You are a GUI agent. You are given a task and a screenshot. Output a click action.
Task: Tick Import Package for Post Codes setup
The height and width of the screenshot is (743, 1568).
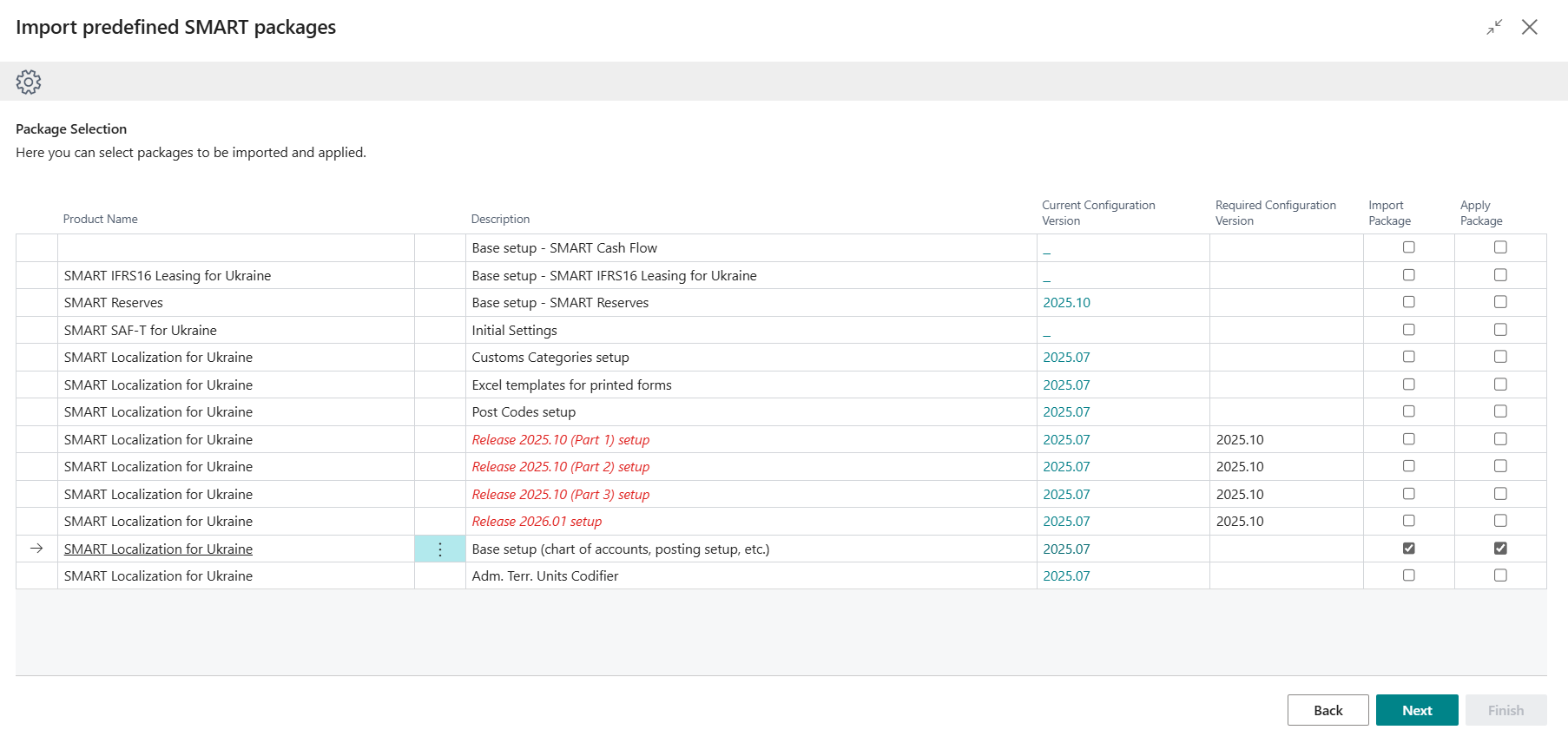[1408, 411]
